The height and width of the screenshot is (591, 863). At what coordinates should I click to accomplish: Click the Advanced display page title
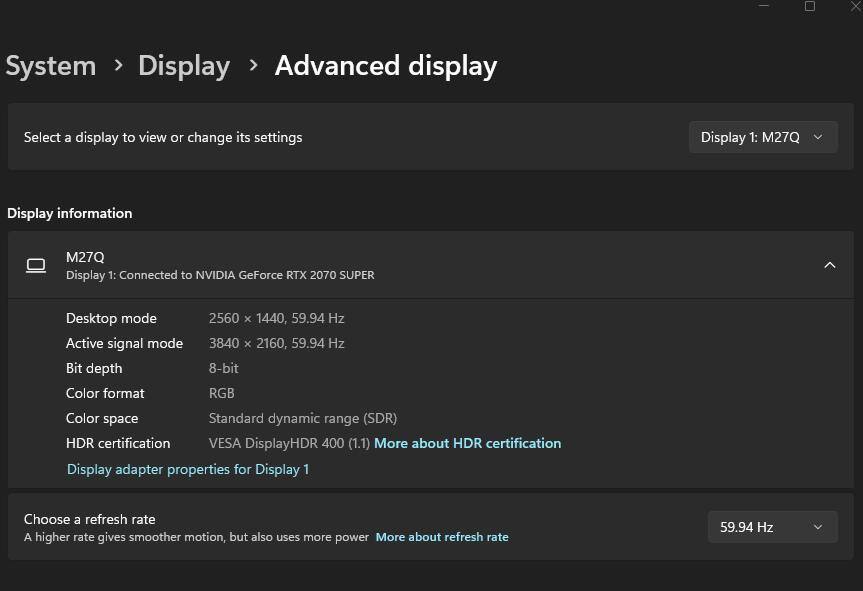tap(386, 66)
